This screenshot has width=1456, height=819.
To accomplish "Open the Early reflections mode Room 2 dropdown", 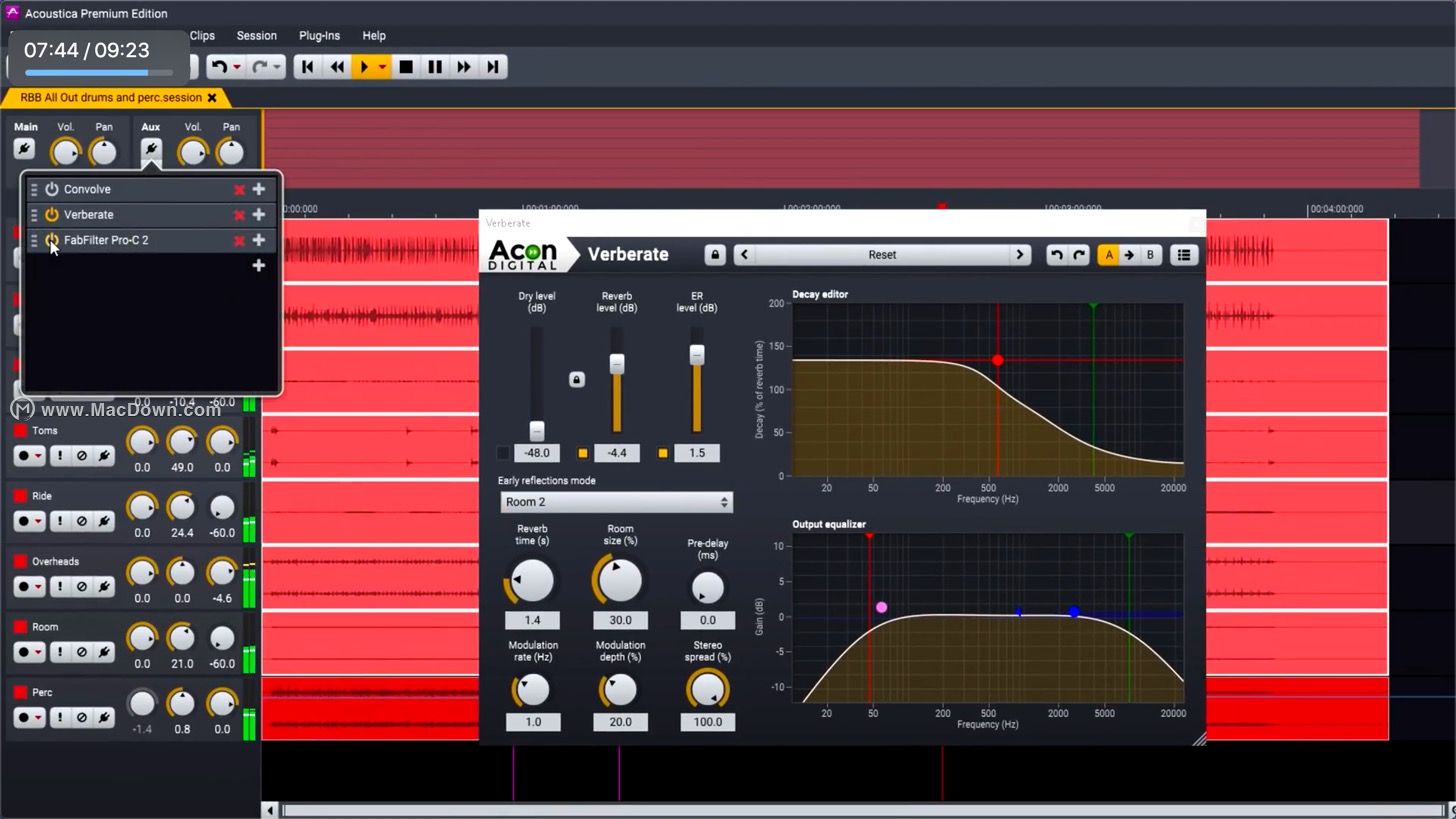I will [616, 502].
